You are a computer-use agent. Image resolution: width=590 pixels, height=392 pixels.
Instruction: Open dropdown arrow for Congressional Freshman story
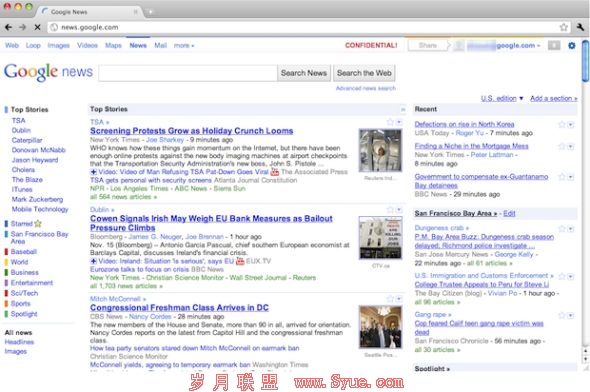coord(399,299)
